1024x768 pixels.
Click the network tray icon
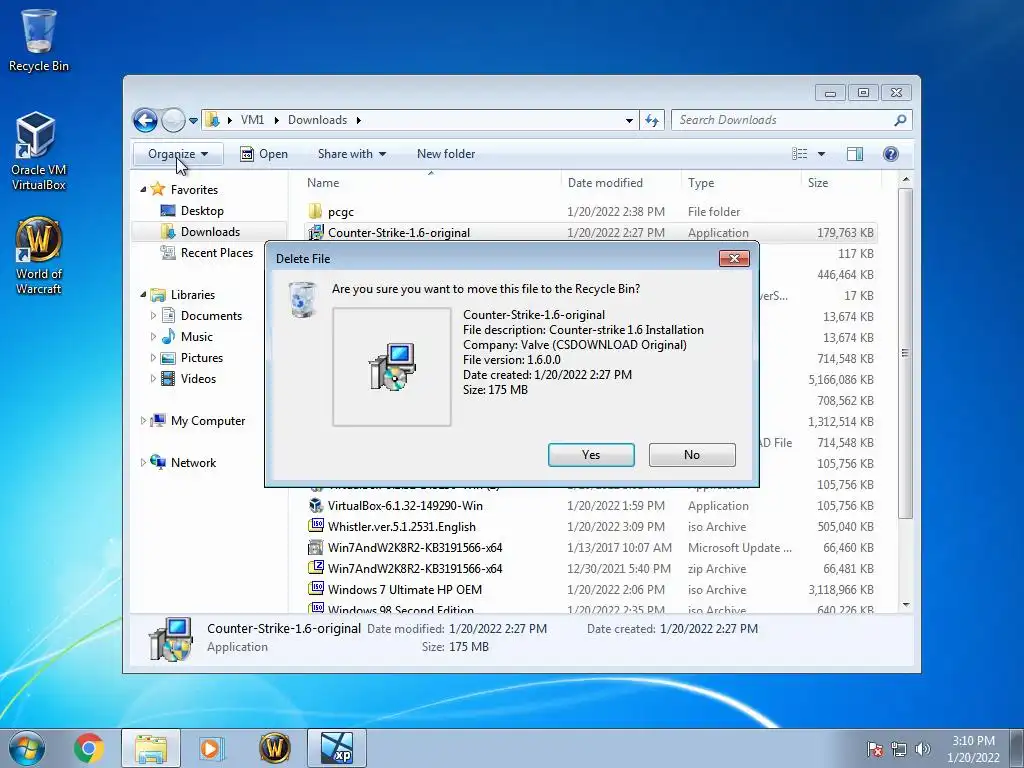(899, 749)
